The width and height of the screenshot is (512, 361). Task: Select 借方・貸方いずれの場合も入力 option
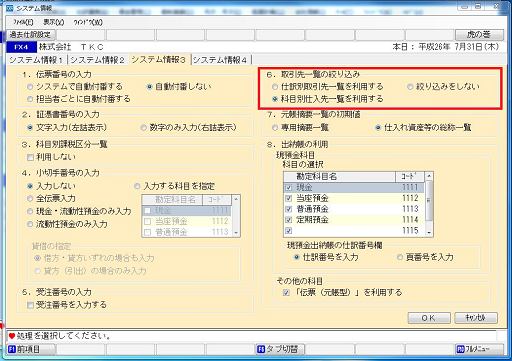coord(38,258)
